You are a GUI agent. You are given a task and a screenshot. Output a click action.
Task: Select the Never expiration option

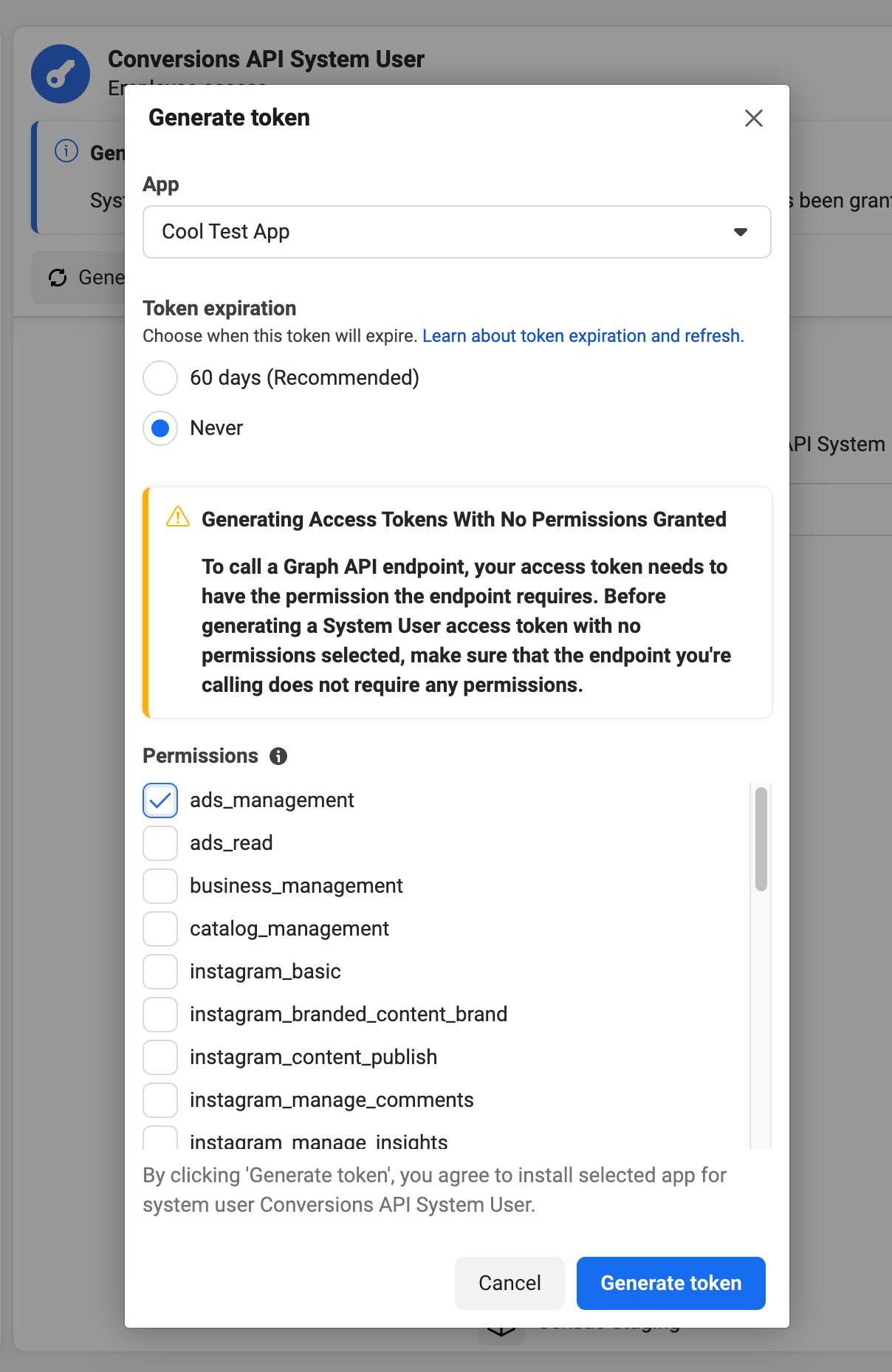(x=160, y=428)
